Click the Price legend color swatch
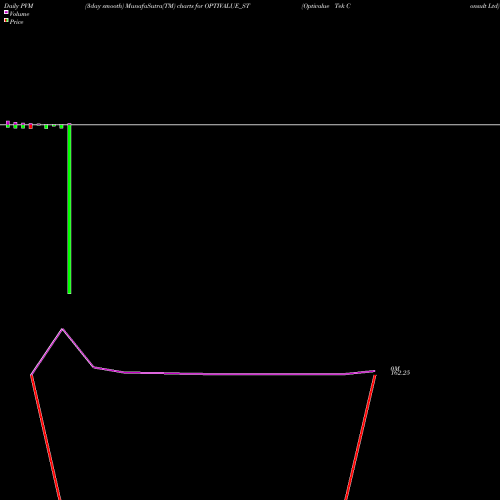The height and width of the screenshot is (500, 500). (x=6, y=21)
